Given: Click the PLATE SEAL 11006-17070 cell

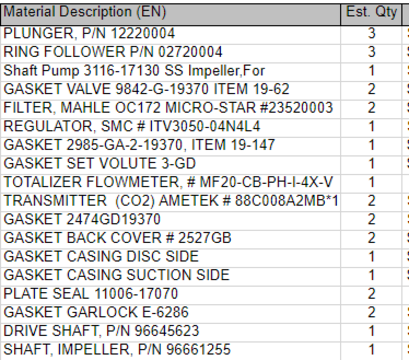Looking at the screenshot, I should pos(171,294).
